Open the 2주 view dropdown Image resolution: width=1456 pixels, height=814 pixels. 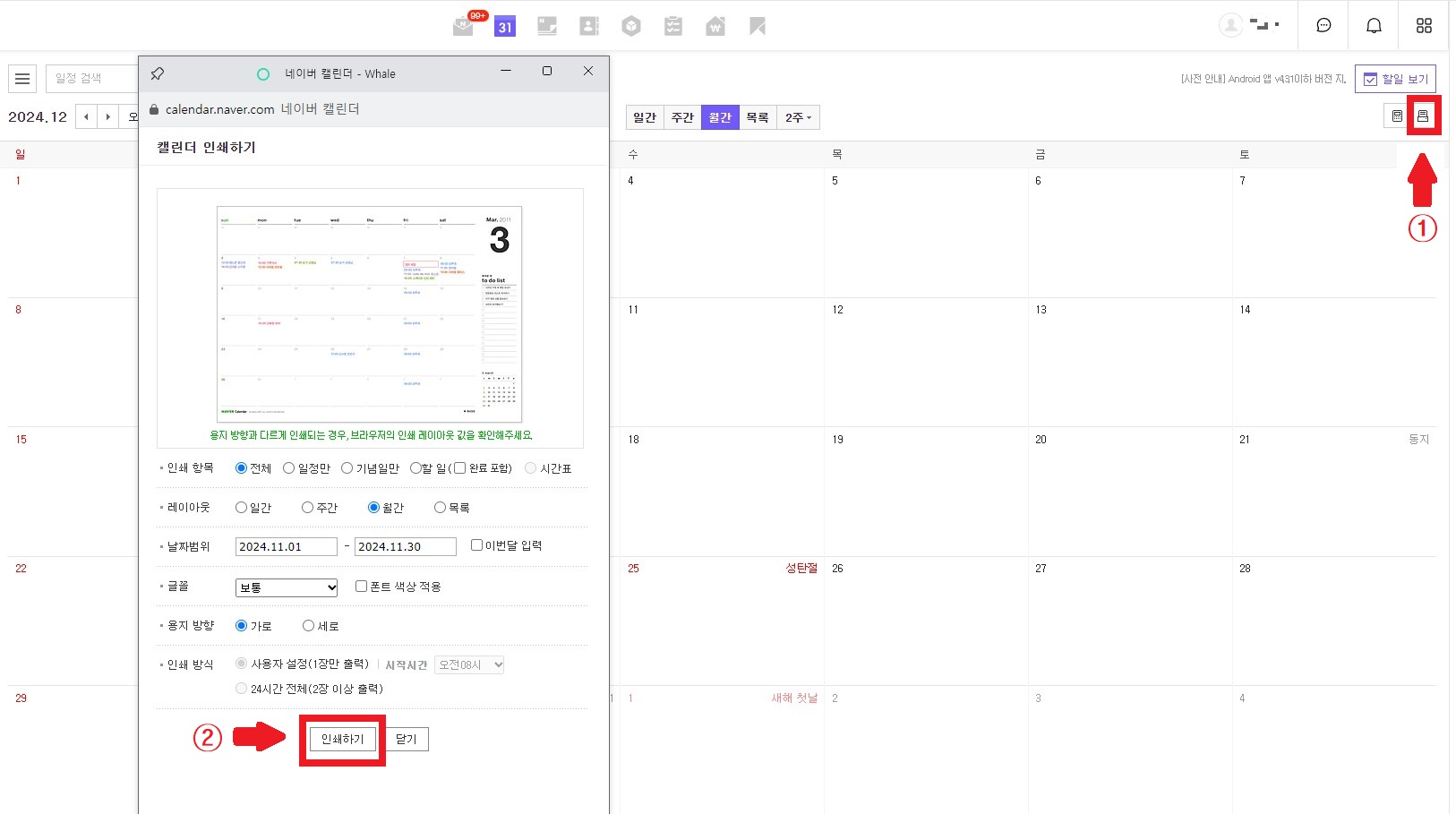tap(797, 117)
